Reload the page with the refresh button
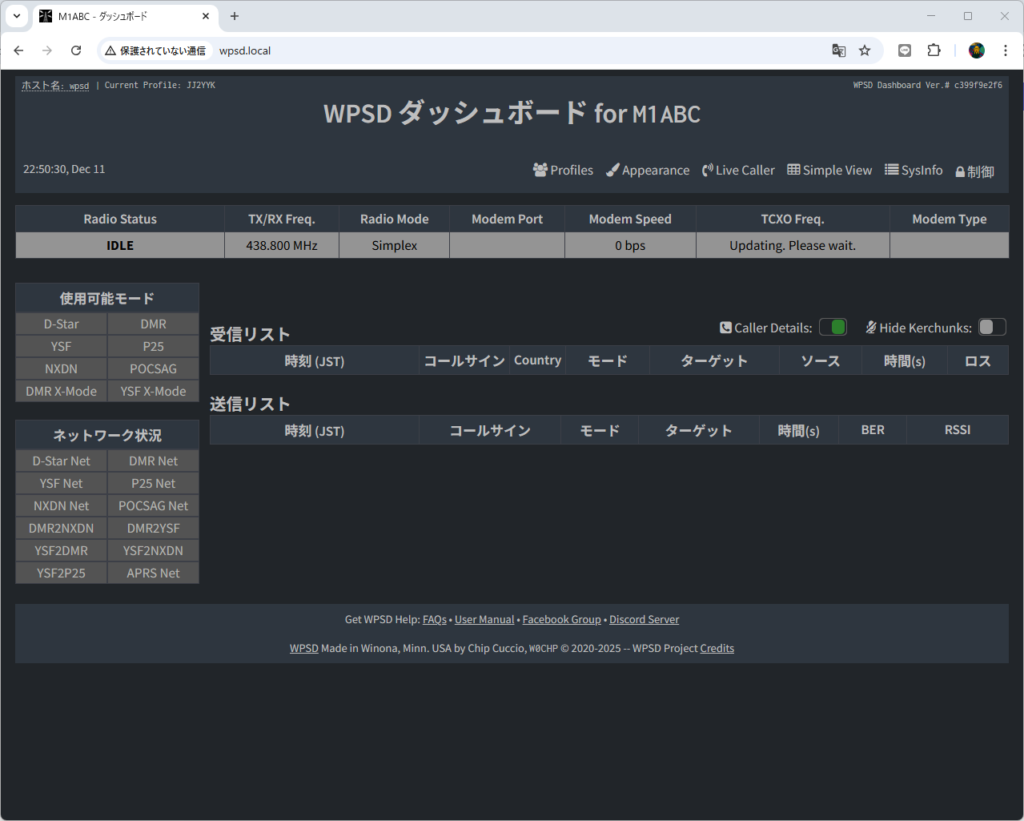 click(76, 51)
